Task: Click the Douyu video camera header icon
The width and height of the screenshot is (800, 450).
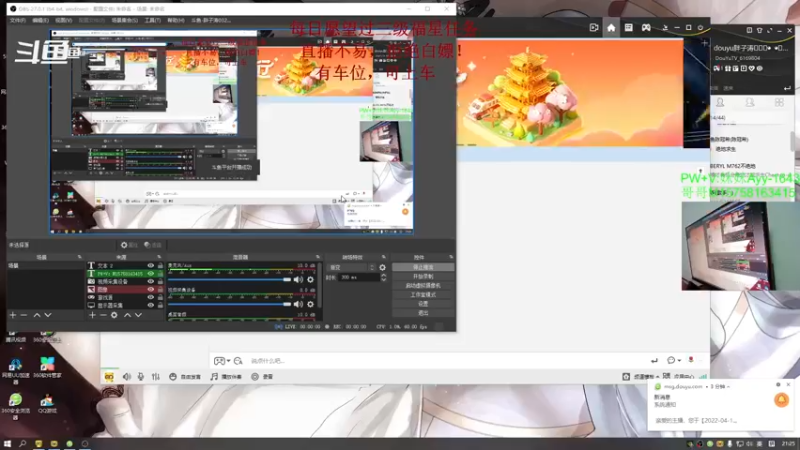Action: click(594, 28)
